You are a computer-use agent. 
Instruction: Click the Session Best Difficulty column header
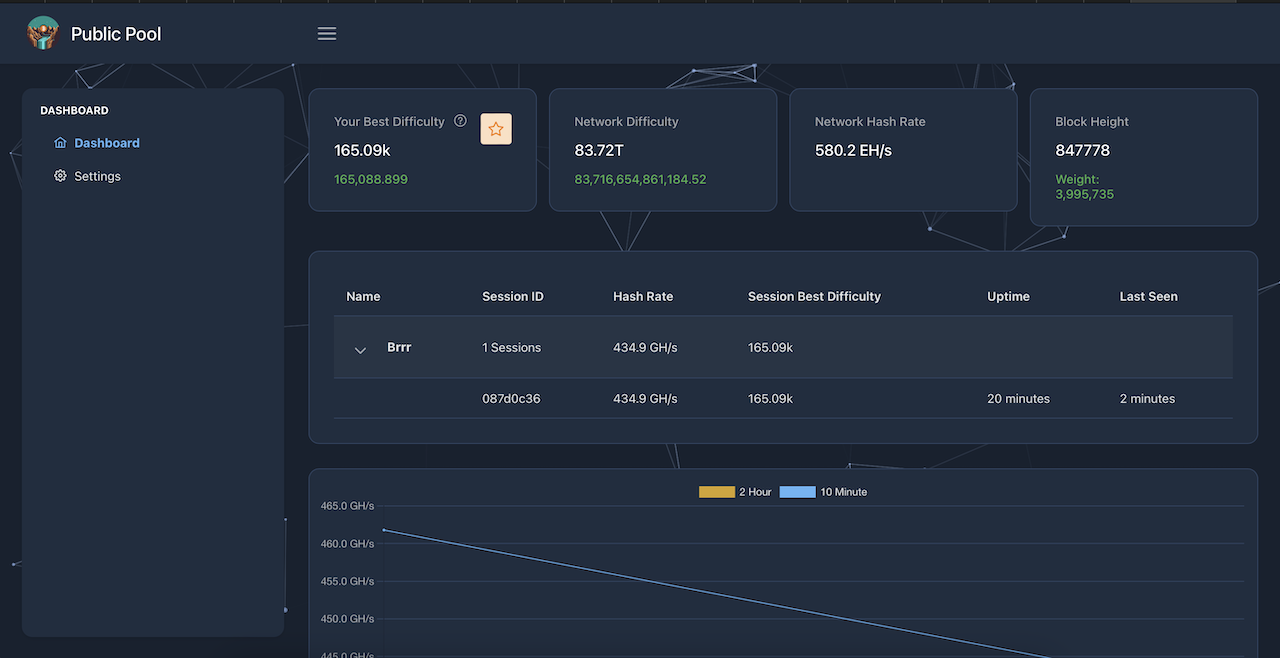(x=814, y=296)
